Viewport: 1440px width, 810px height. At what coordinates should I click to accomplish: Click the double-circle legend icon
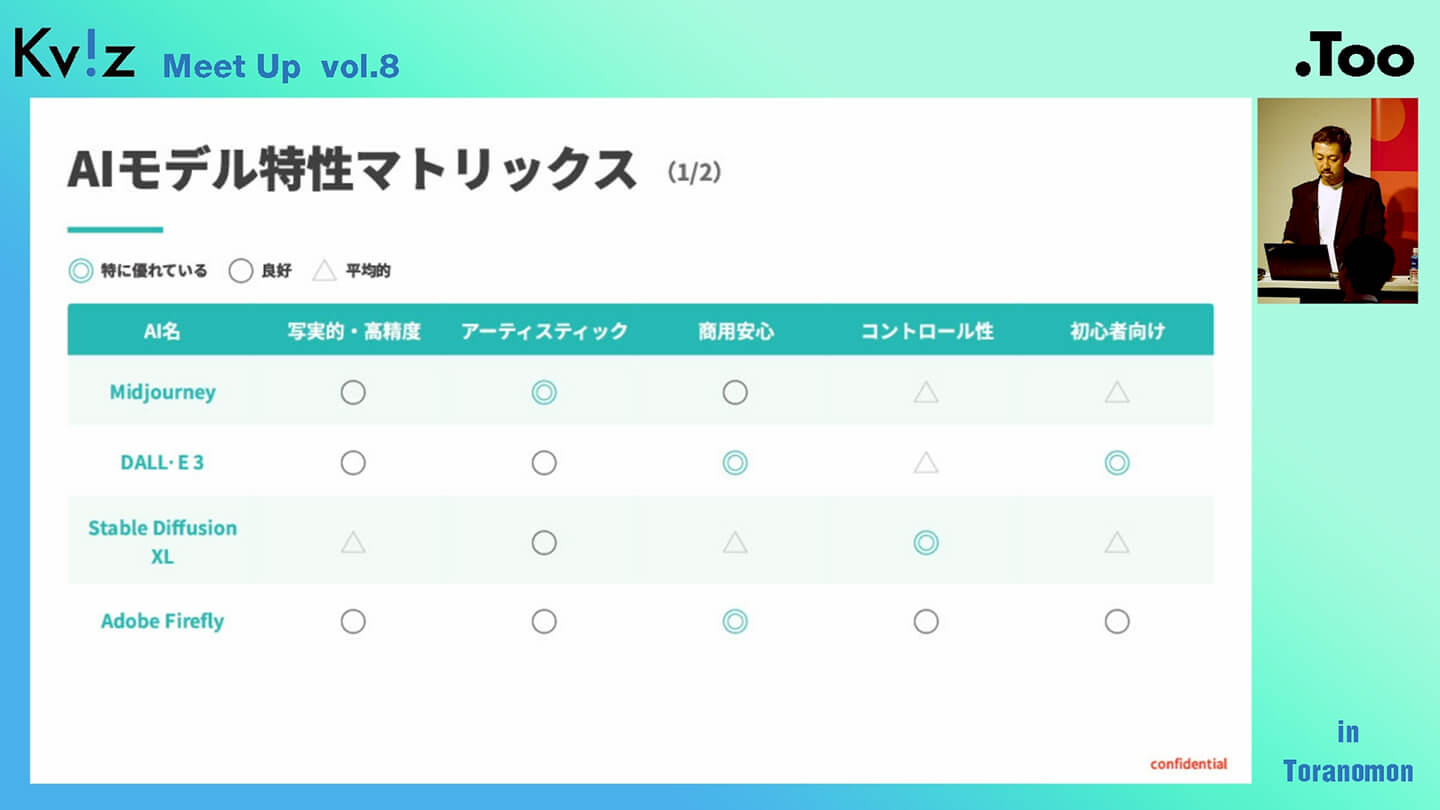(x=81, y=271)
